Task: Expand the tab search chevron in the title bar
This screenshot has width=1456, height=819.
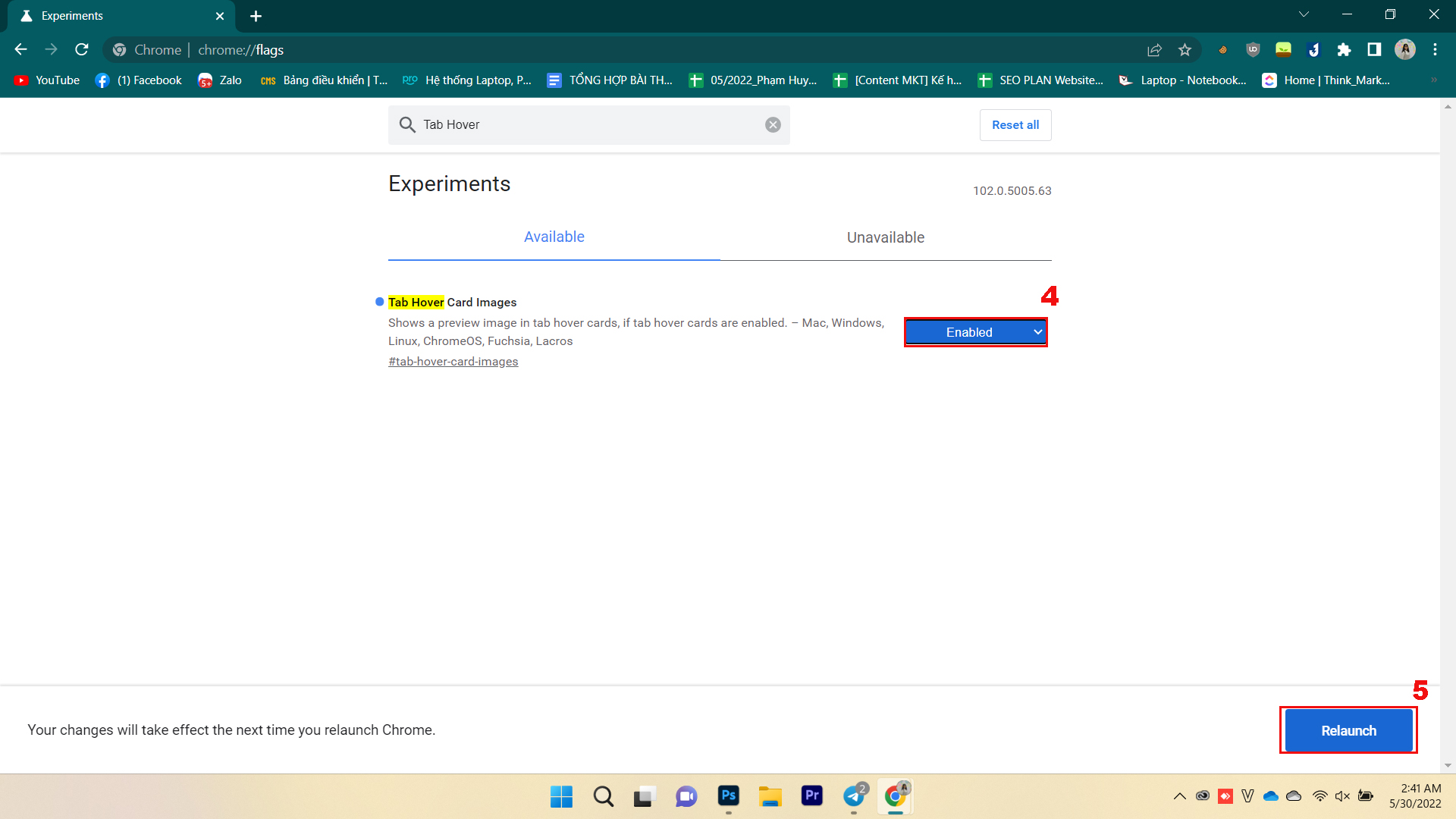Action: point(1304,14)
